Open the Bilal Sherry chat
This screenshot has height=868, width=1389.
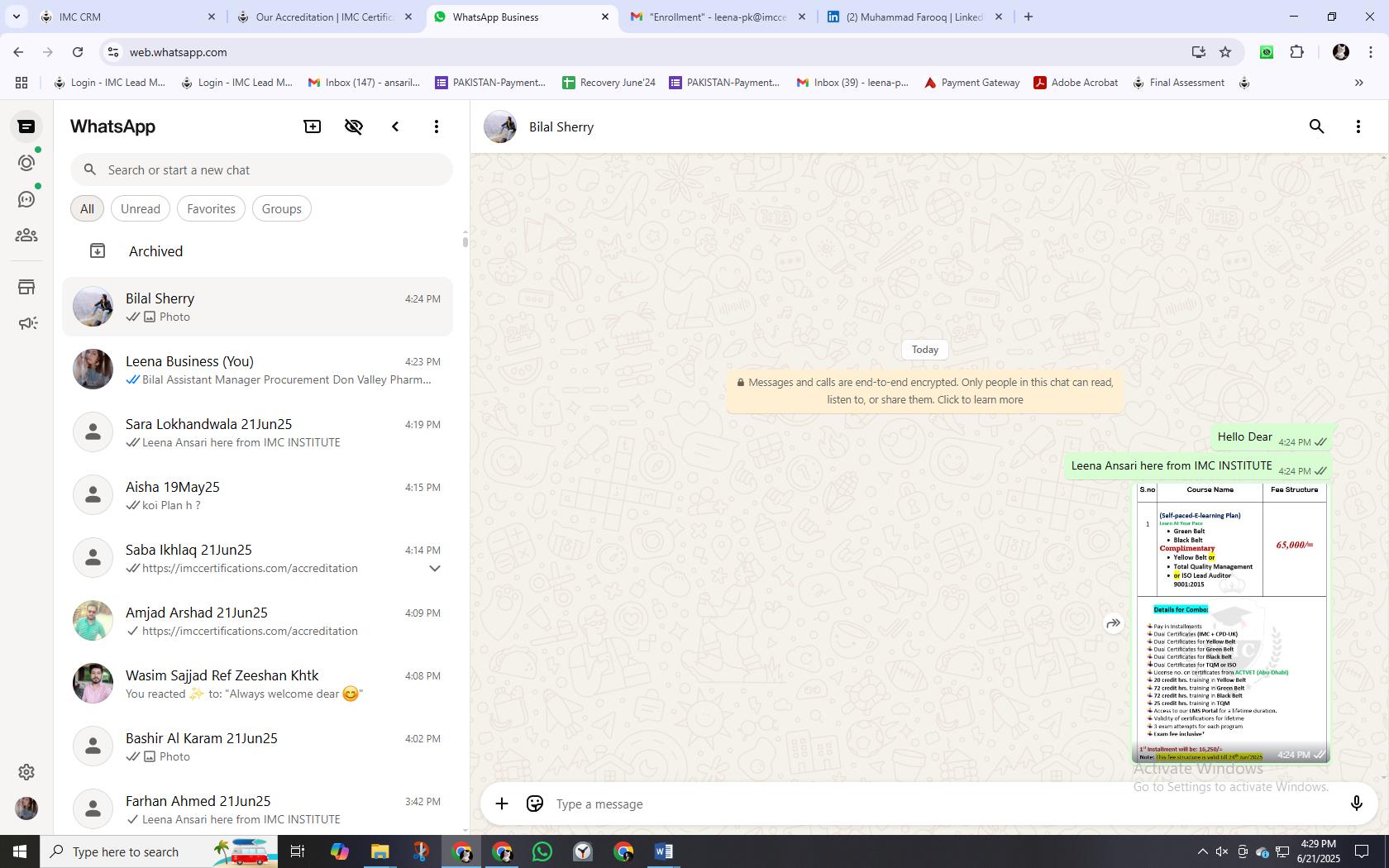tap(257, 307)
